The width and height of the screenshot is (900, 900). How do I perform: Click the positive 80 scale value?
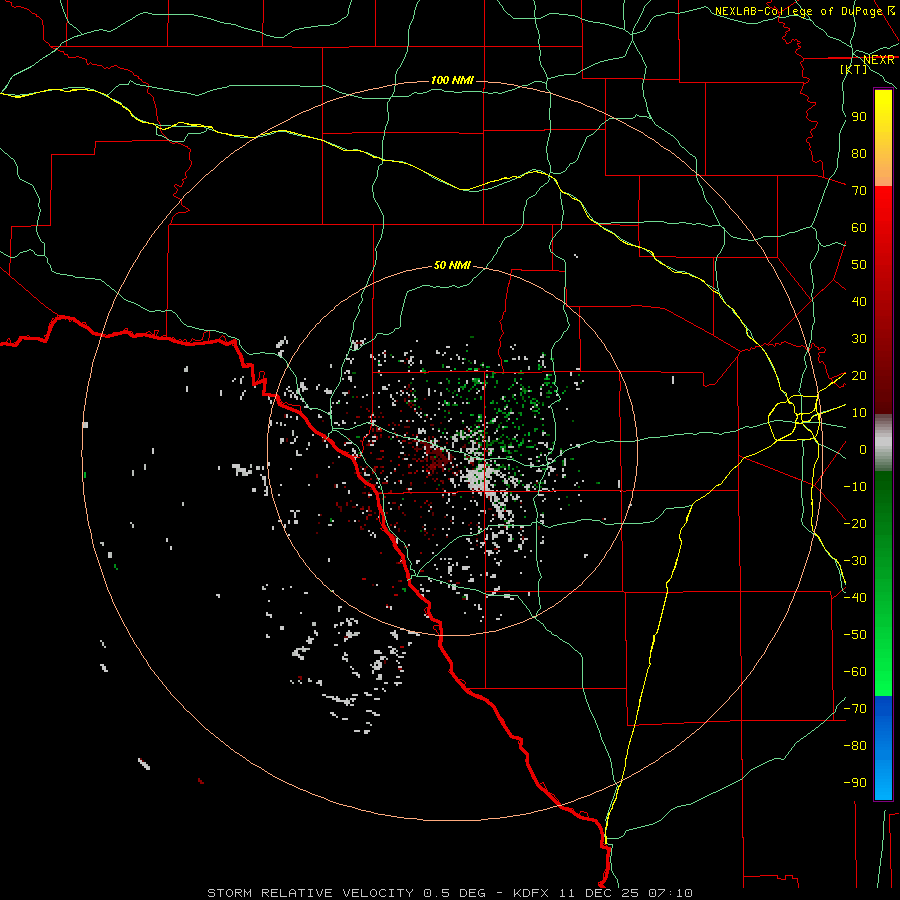859,154
